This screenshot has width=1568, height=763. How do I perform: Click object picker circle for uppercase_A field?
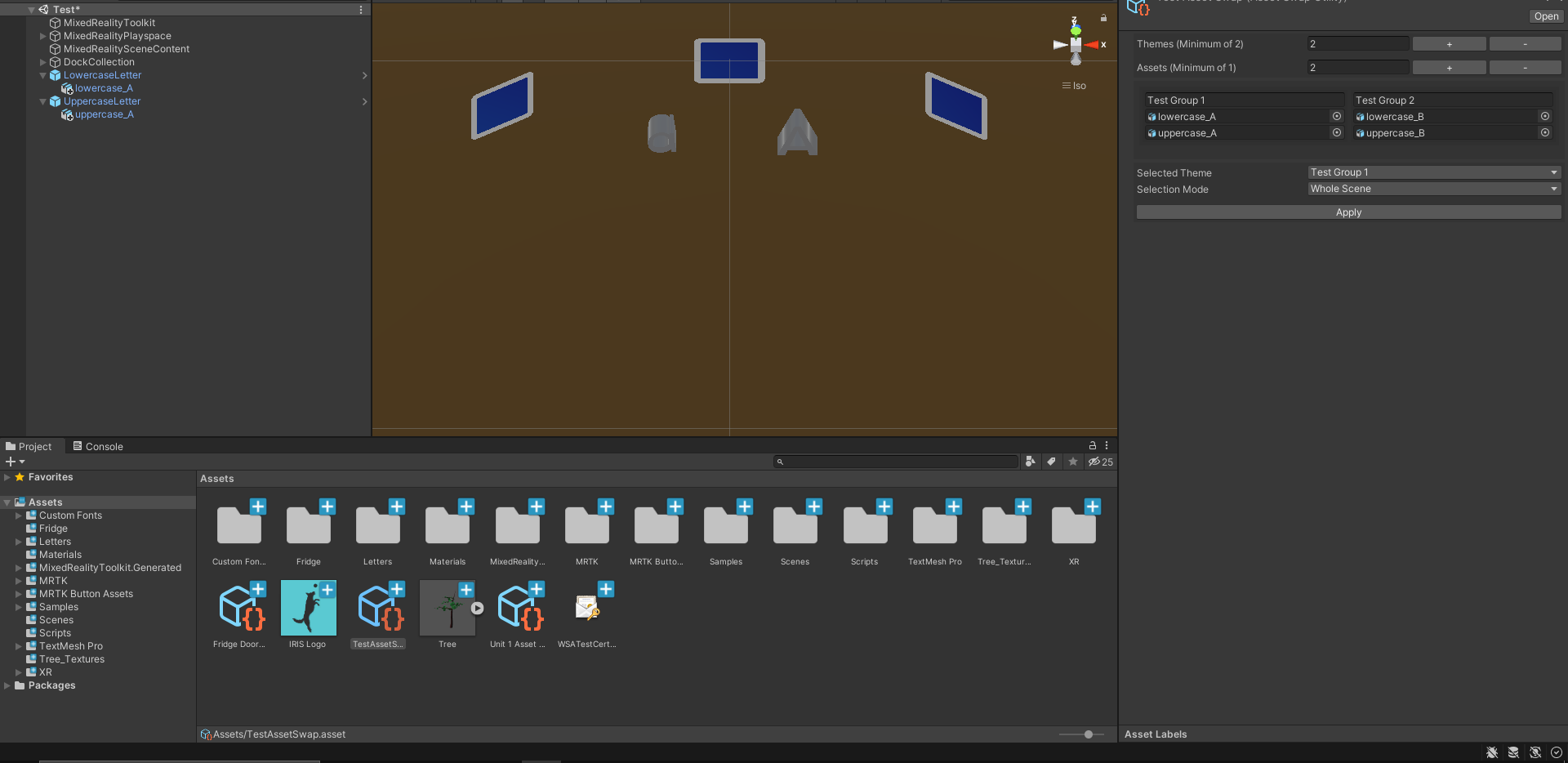pyautogui.click(x=1337, y=132)
